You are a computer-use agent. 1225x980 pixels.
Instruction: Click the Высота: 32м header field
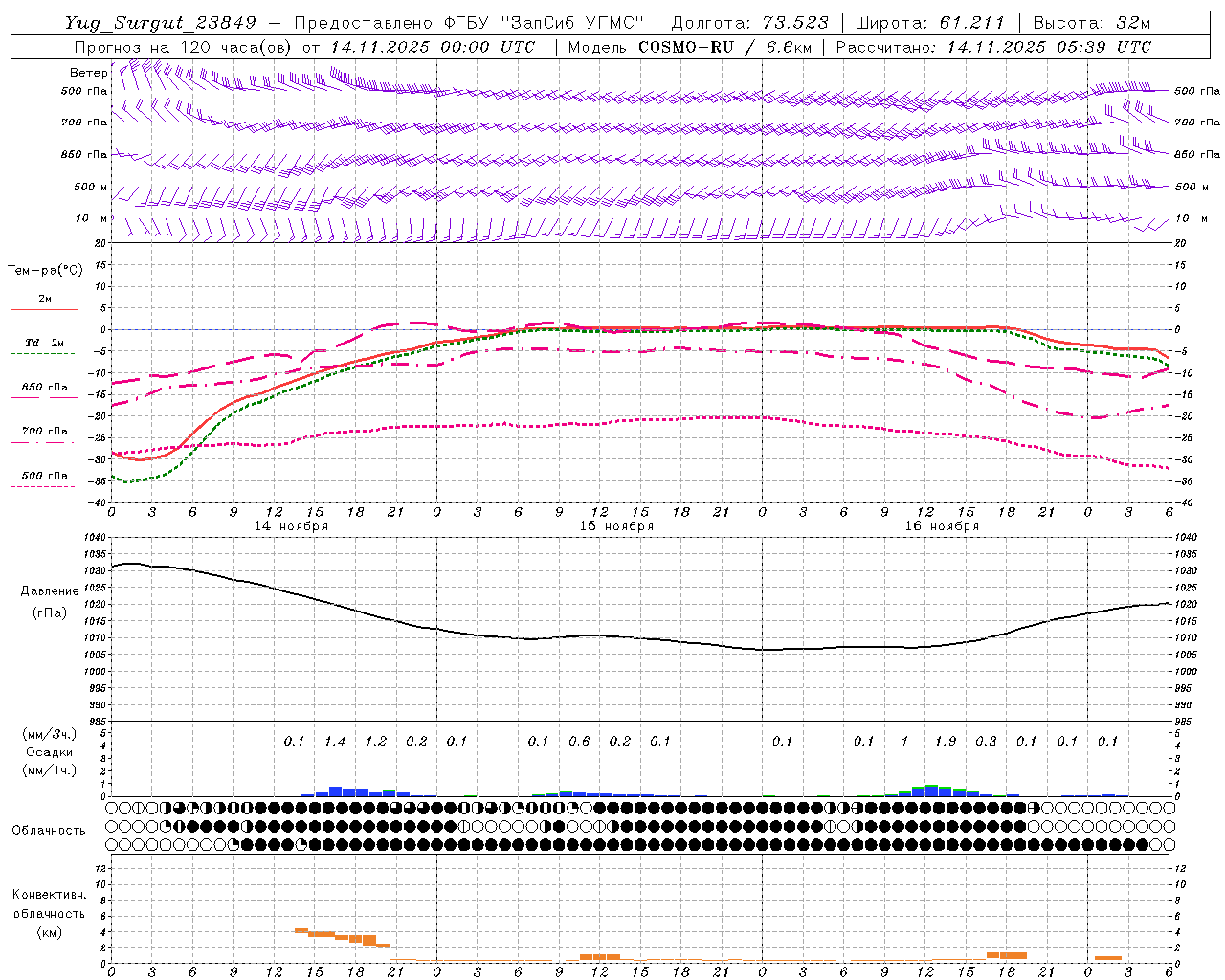click(1092, 23)
